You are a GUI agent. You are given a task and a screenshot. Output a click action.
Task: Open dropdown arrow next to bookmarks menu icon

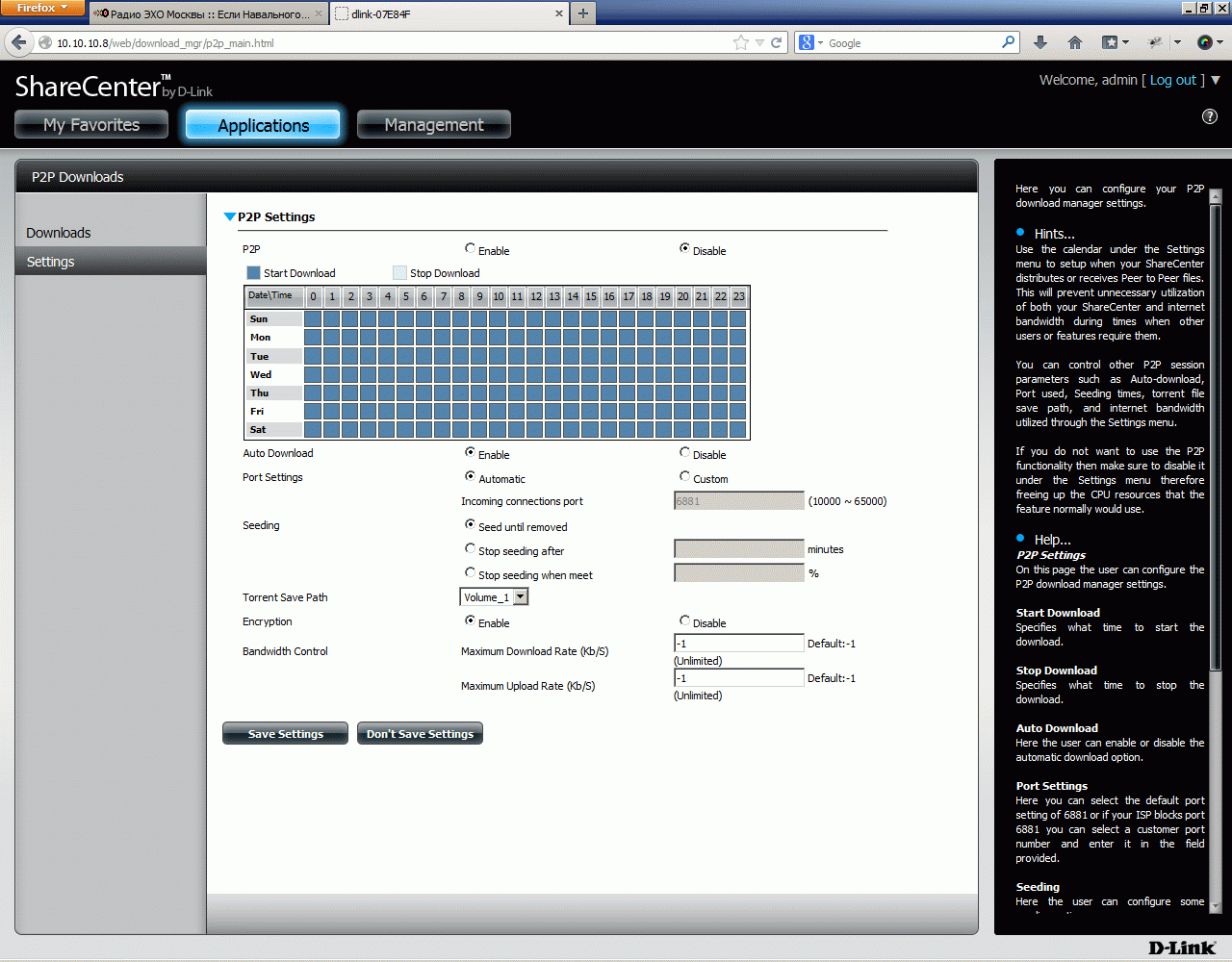[1124, 42]
